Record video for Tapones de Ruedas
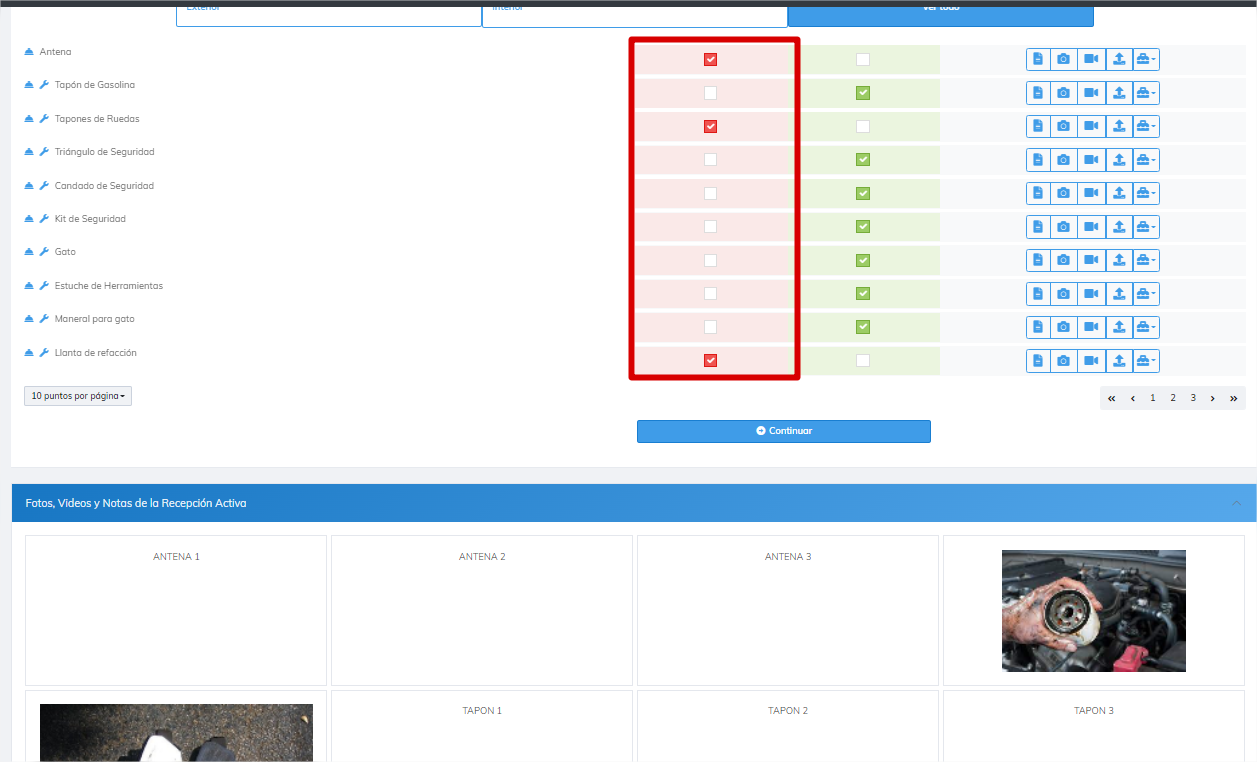The height and width of the screenshot is (762, 1257). tap(1091, 127)
